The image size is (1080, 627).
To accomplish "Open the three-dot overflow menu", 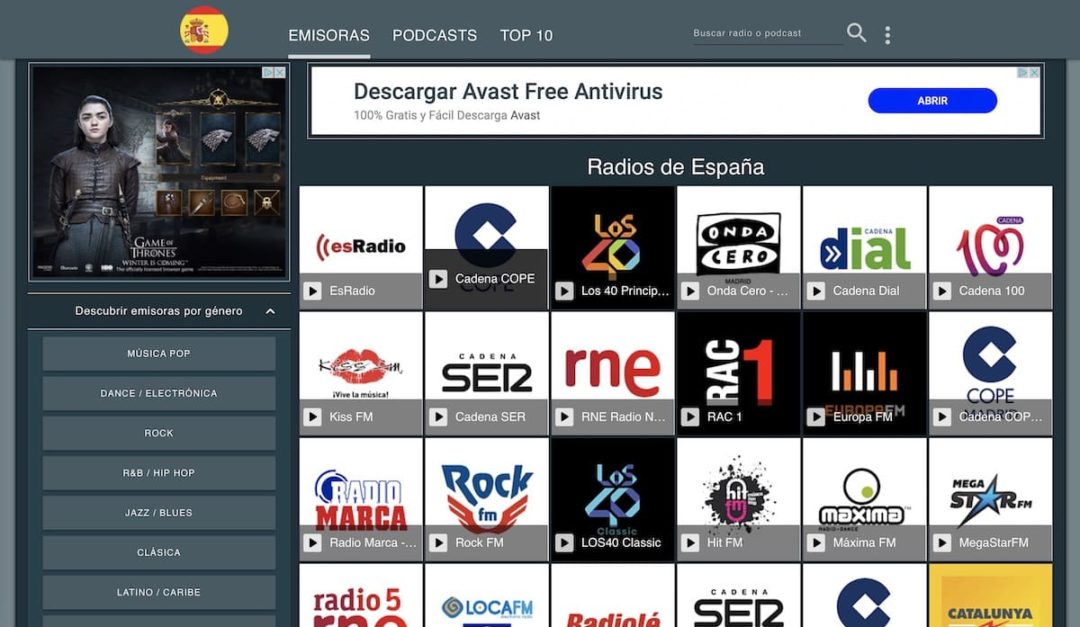I will click(x=887, y=33).
